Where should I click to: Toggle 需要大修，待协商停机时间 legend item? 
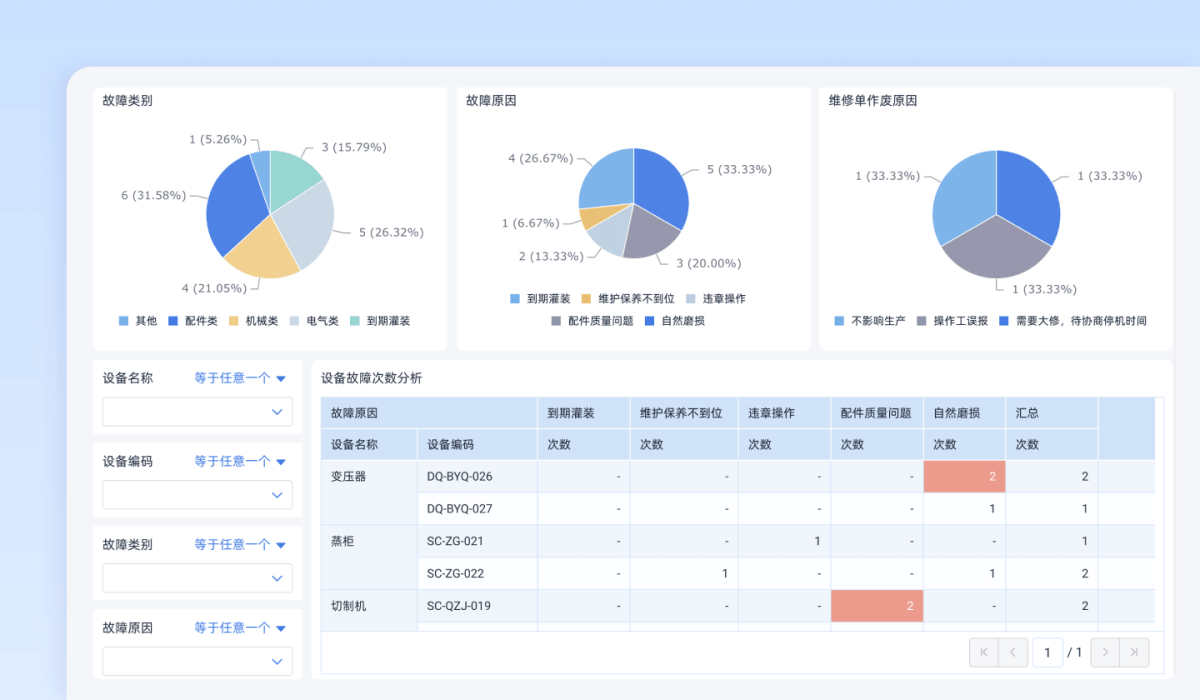click(1073, 321)
